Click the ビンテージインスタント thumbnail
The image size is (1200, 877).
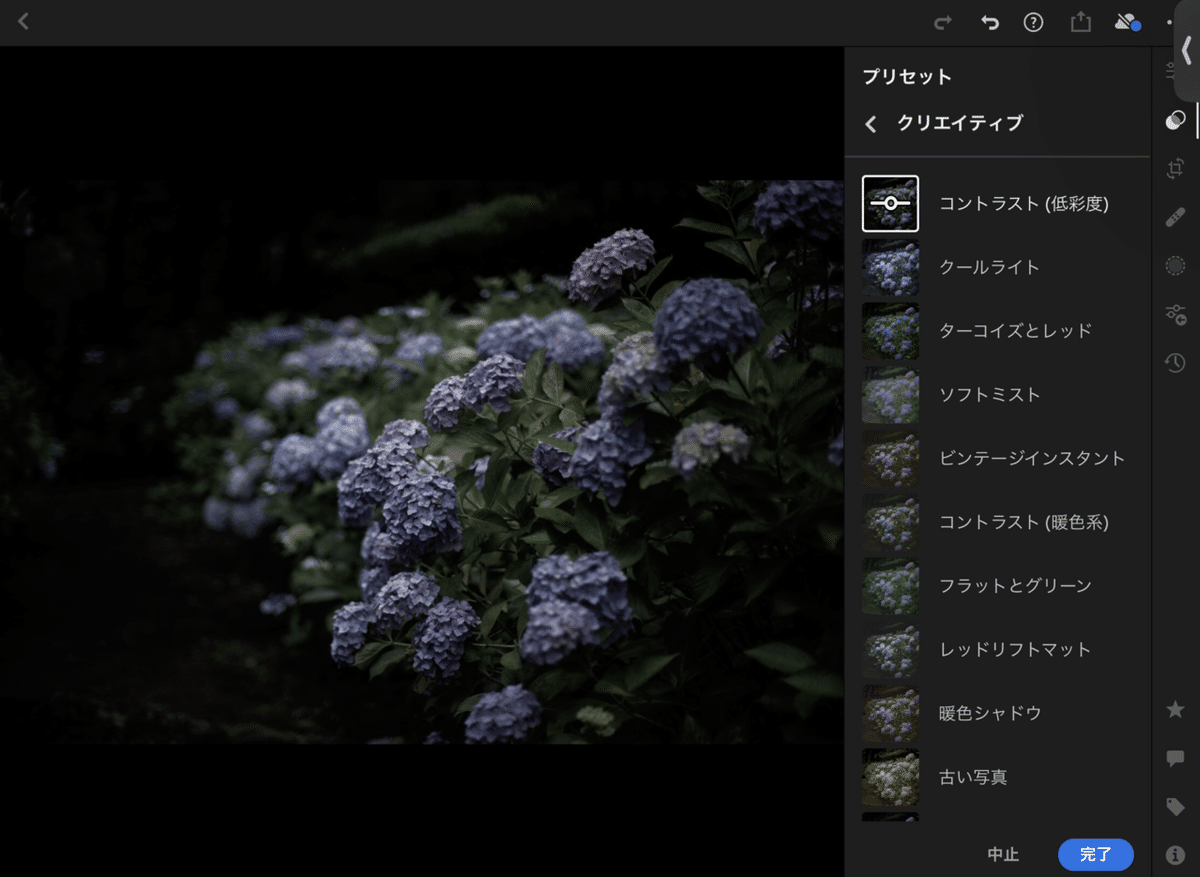coord(890,458)
